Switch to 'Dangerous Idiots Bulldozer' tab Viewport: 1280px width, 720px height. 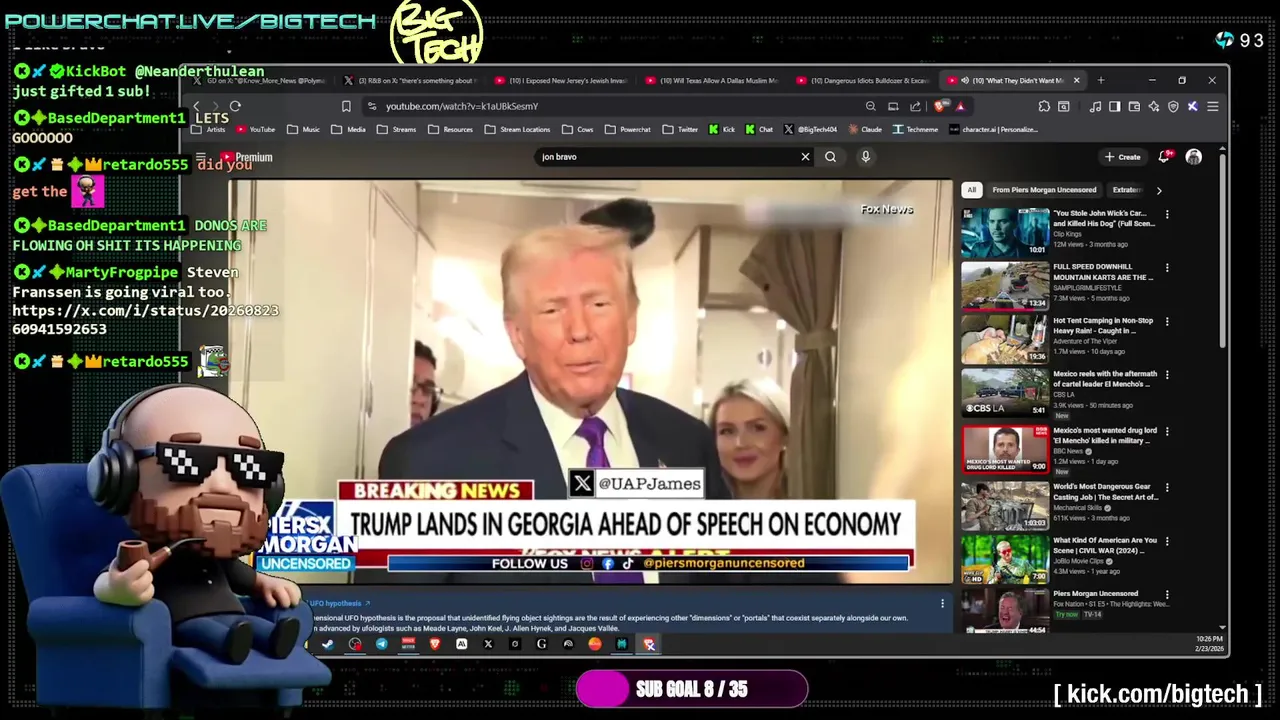tap(862, 80)
